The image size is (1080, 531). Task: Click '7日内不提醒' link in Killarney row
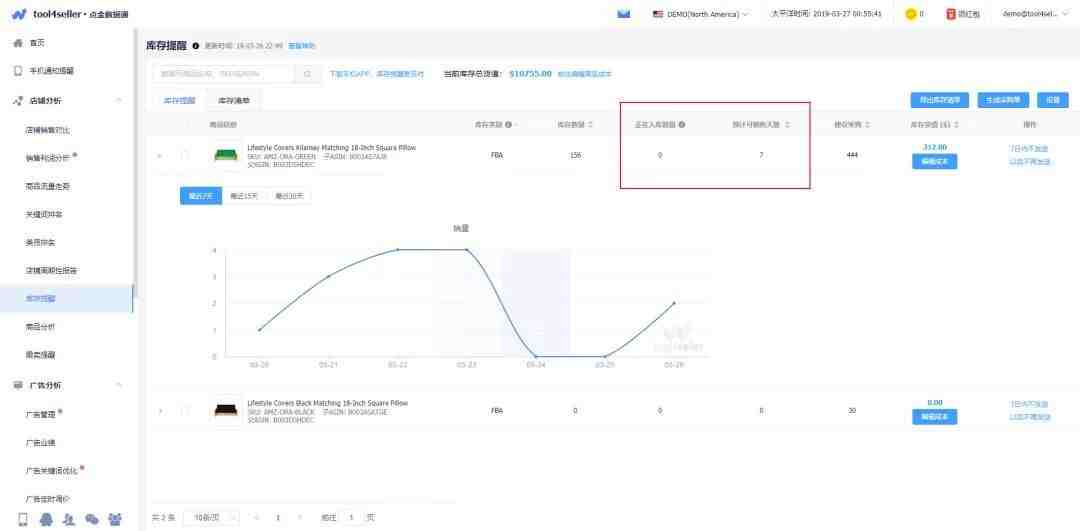1029,149
